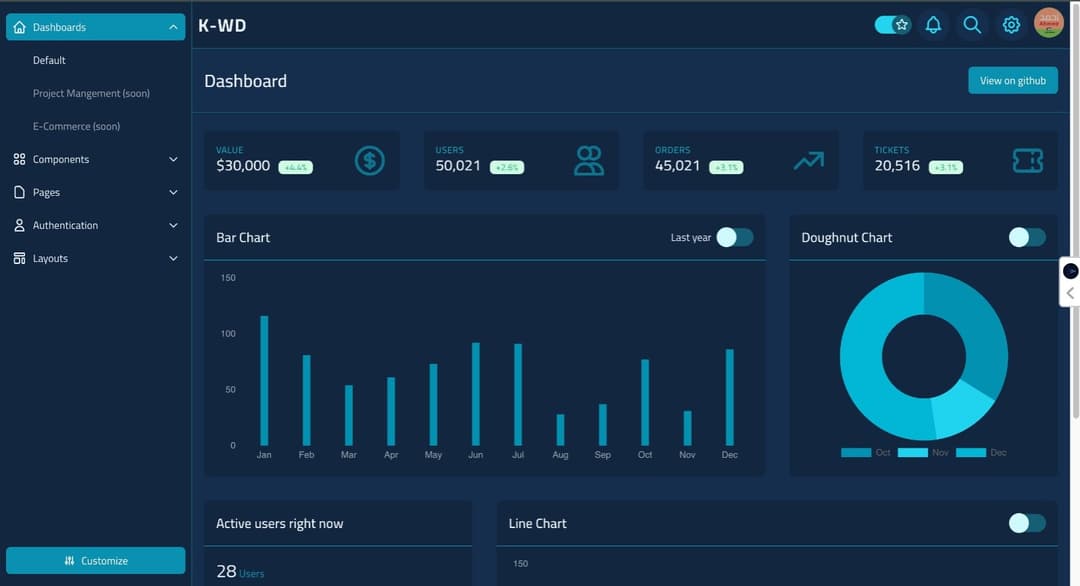This screenshot has width=1080, height=586.
Task: Select the Default dashboard menu item
Action: [x=49, y=60]
